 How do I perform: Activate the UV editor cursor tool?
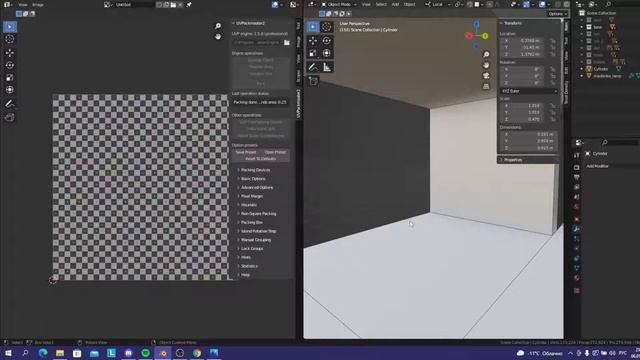10,40
